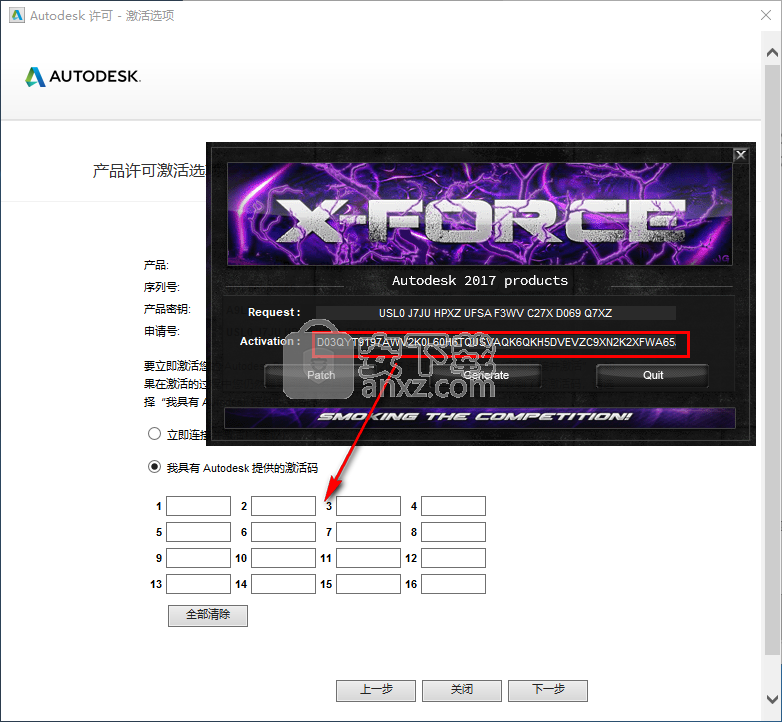Click activation code box 4

[453, 506]
